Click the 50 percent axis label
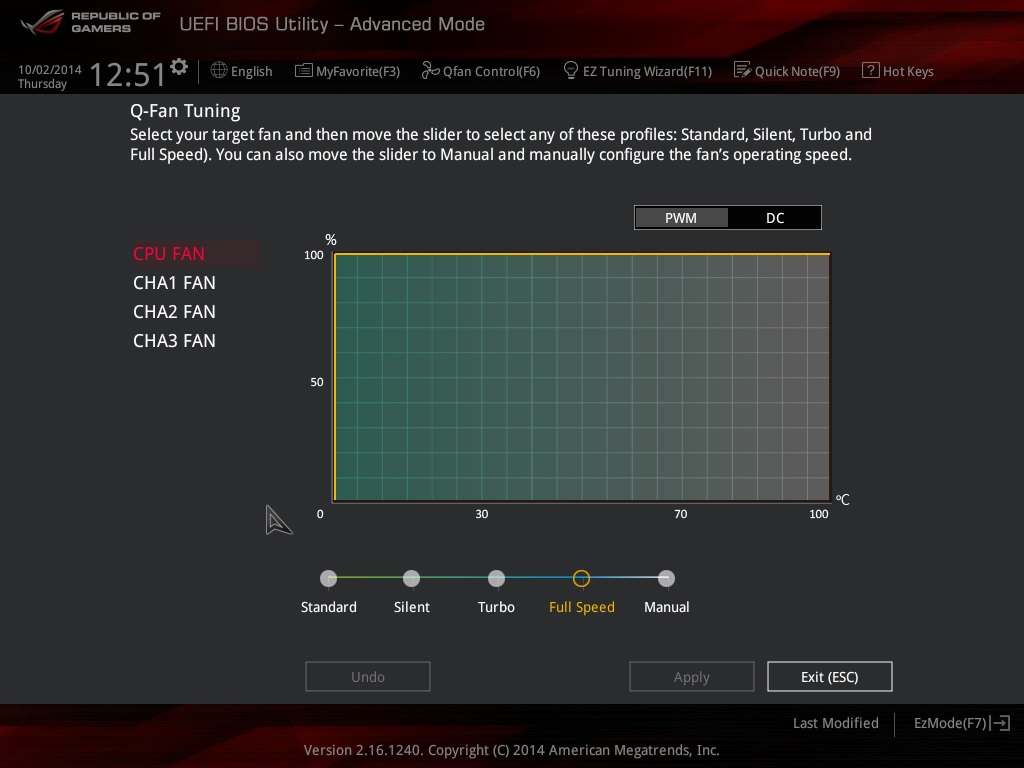 click(316, 382)
